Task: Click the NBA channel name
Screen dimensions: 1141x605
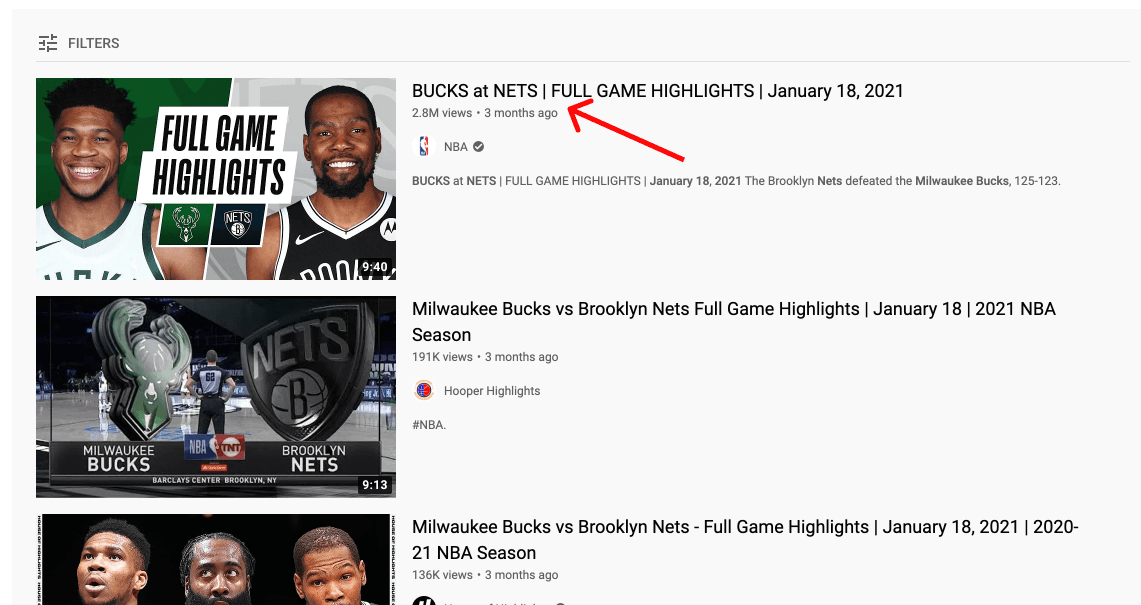Action: click(x=456, y=146)
